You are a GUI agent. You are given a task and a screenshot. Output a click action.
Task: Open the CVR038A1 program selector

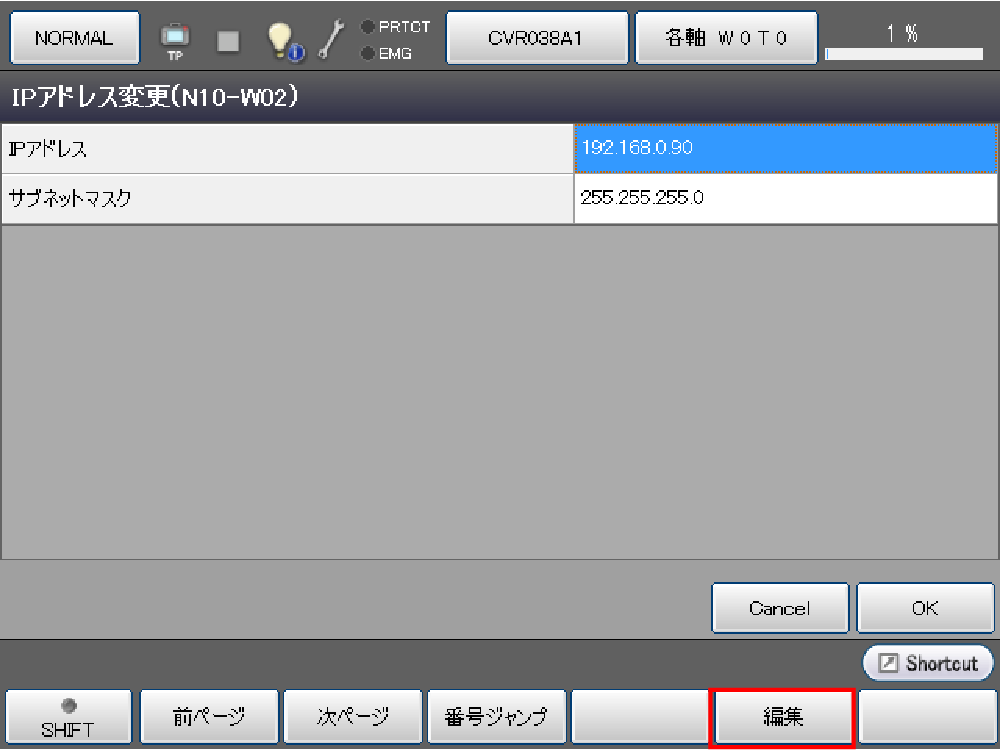[536, 38]
